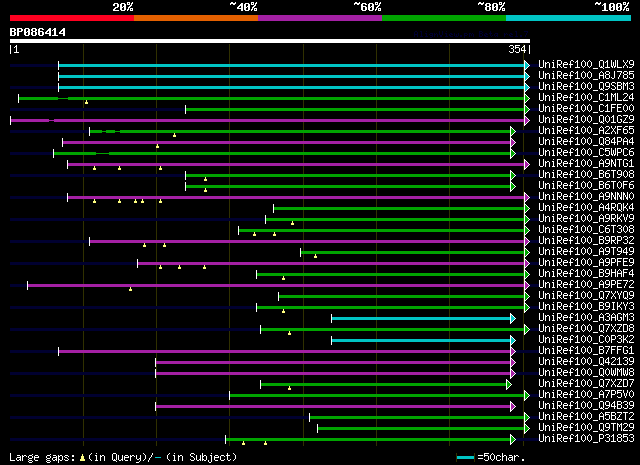Select the UniRef100_A9NTG1 label
640x465 pixels.
click(x=586, y=164)
